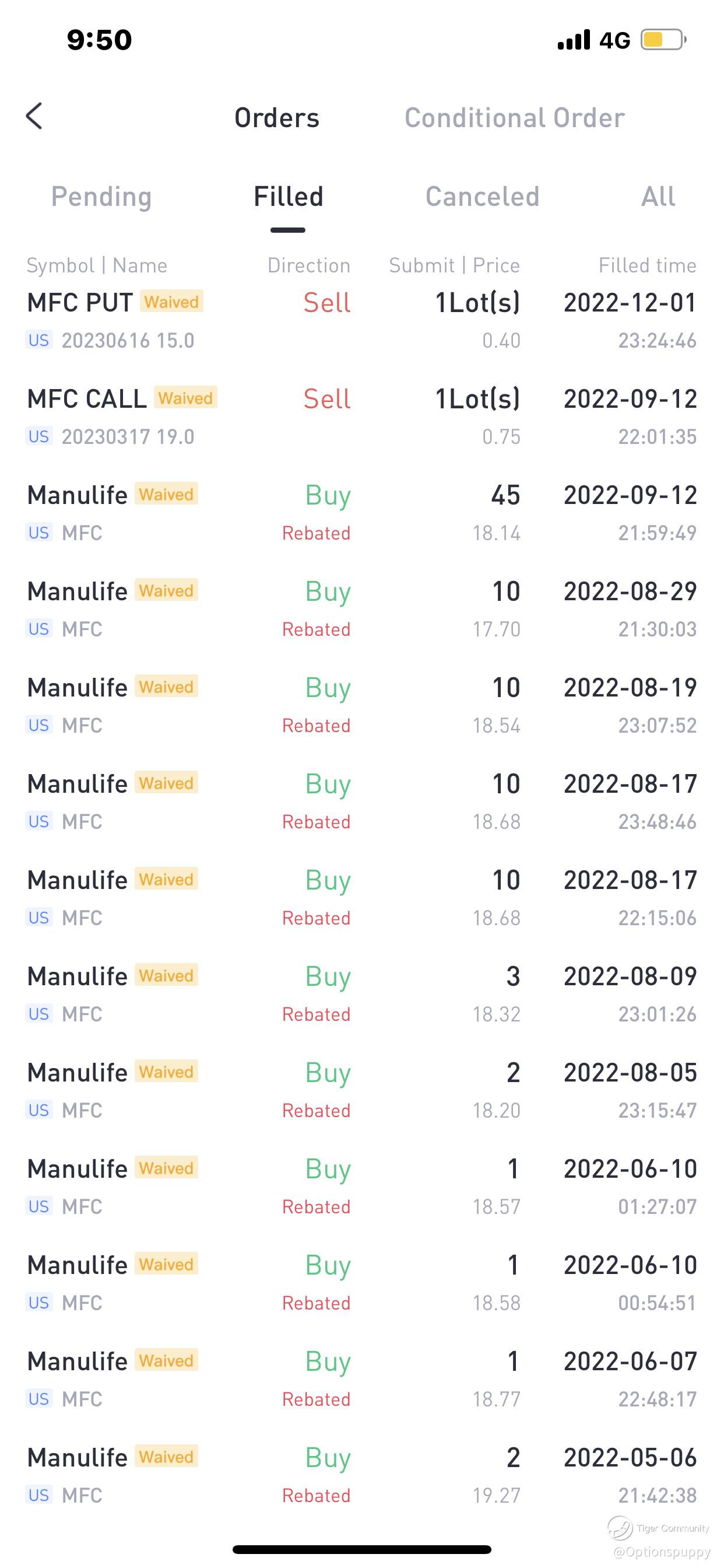Tap the Waived badge on MFC CALL order
The width and height of the screenshot is (724, 1568).
click(185, 398)
